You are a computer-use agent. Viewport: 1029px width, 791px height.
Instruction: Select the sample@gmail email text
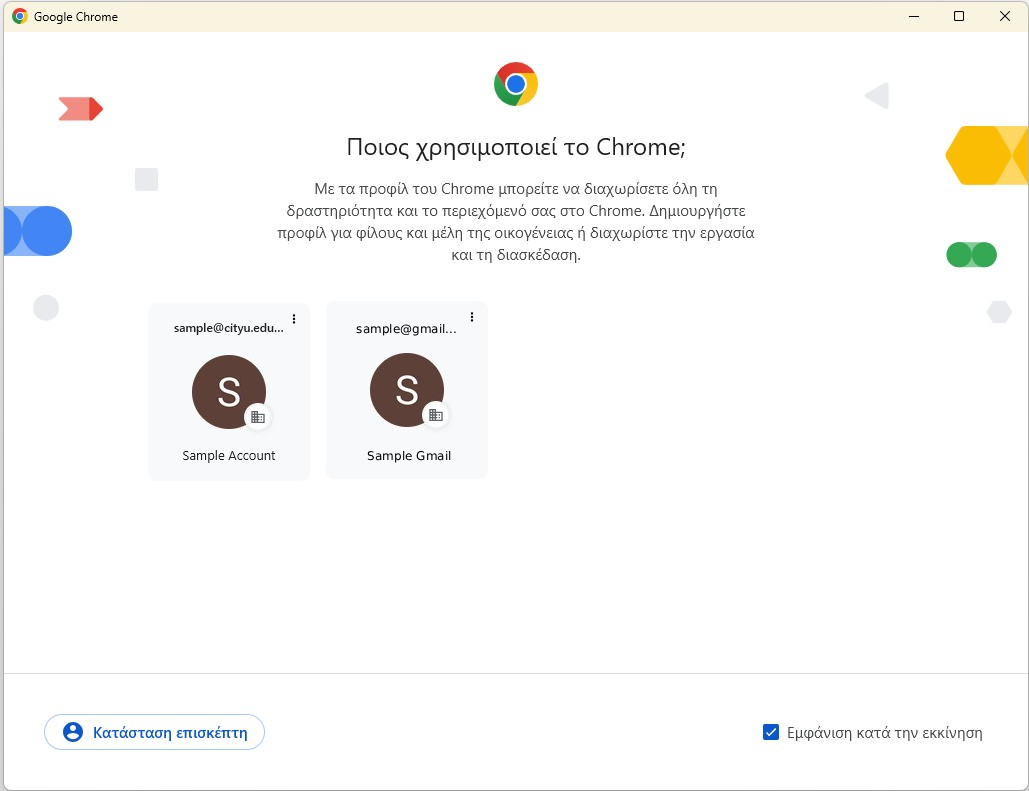pos(406,328)
